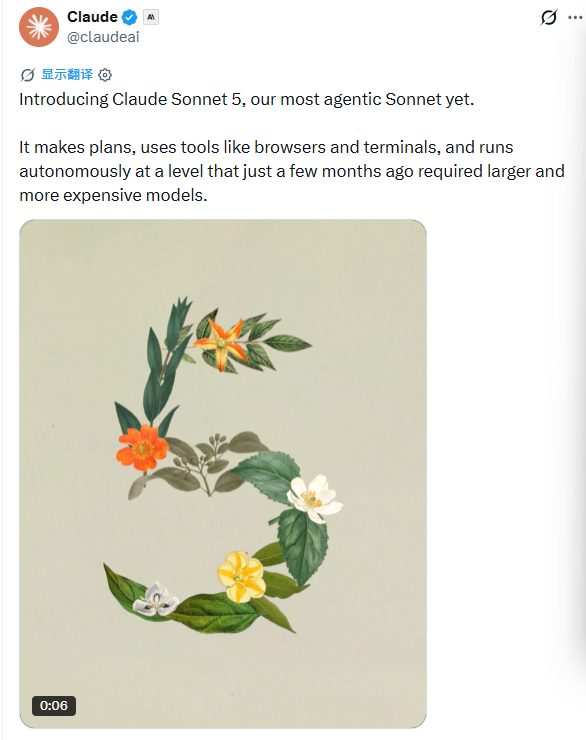Open translation settings gear icon
The width and height of the screenshot is (586, 740).
(x=105, y=75)
